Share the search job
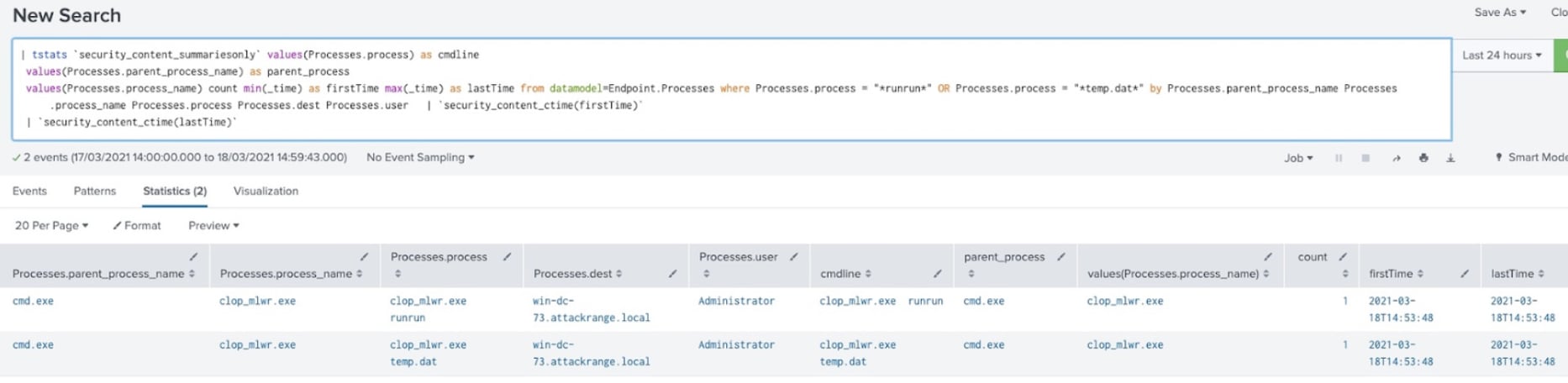Screen dimensions: 1568x383 click(1396, 158)
